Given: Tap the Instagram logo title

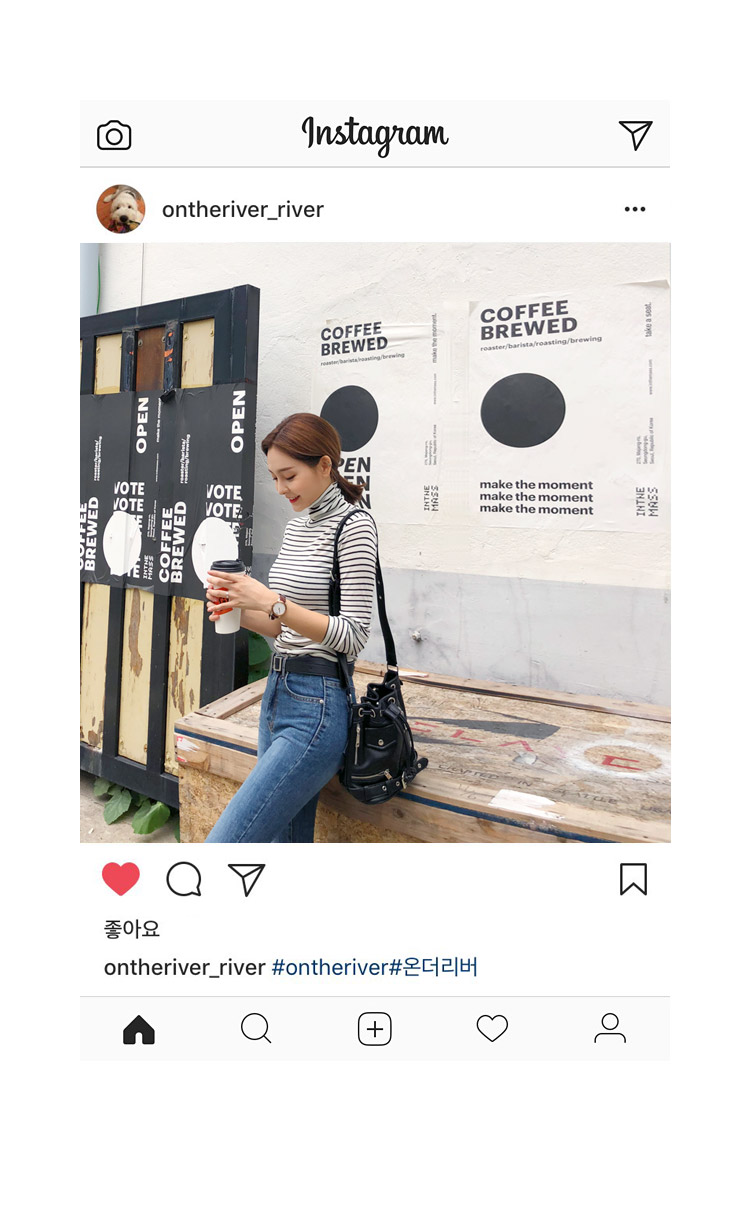Looking at the screenshot, I should pyautogui.click(x=375, y=135).
